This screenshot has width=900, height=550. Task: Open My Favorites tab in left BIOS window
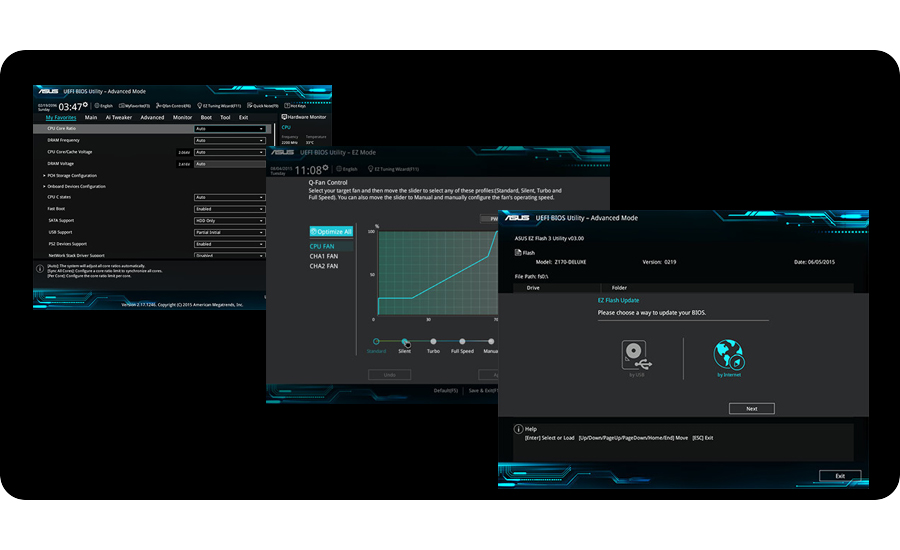pyautogui.click(x=61, y=117)
